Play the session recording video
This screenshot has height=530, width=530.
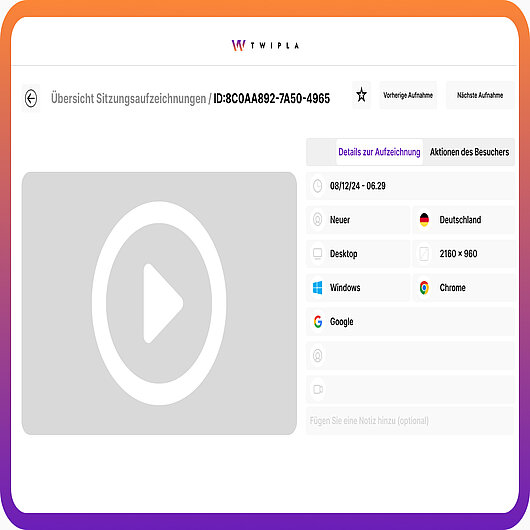pos(159,303)
